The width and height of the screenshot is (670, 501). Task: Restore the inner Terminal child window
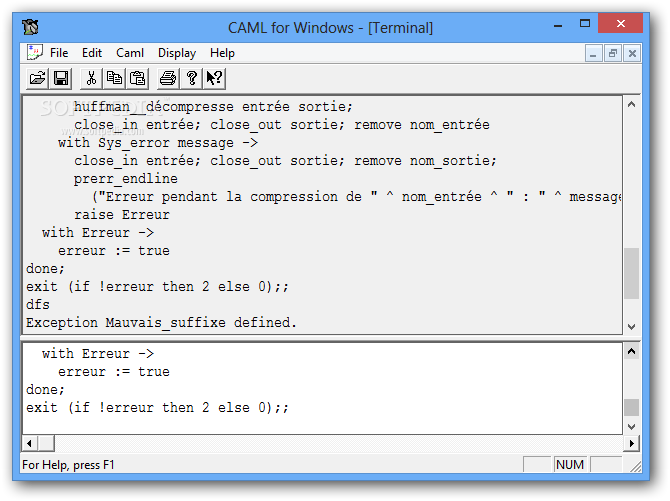click(613, 53)
